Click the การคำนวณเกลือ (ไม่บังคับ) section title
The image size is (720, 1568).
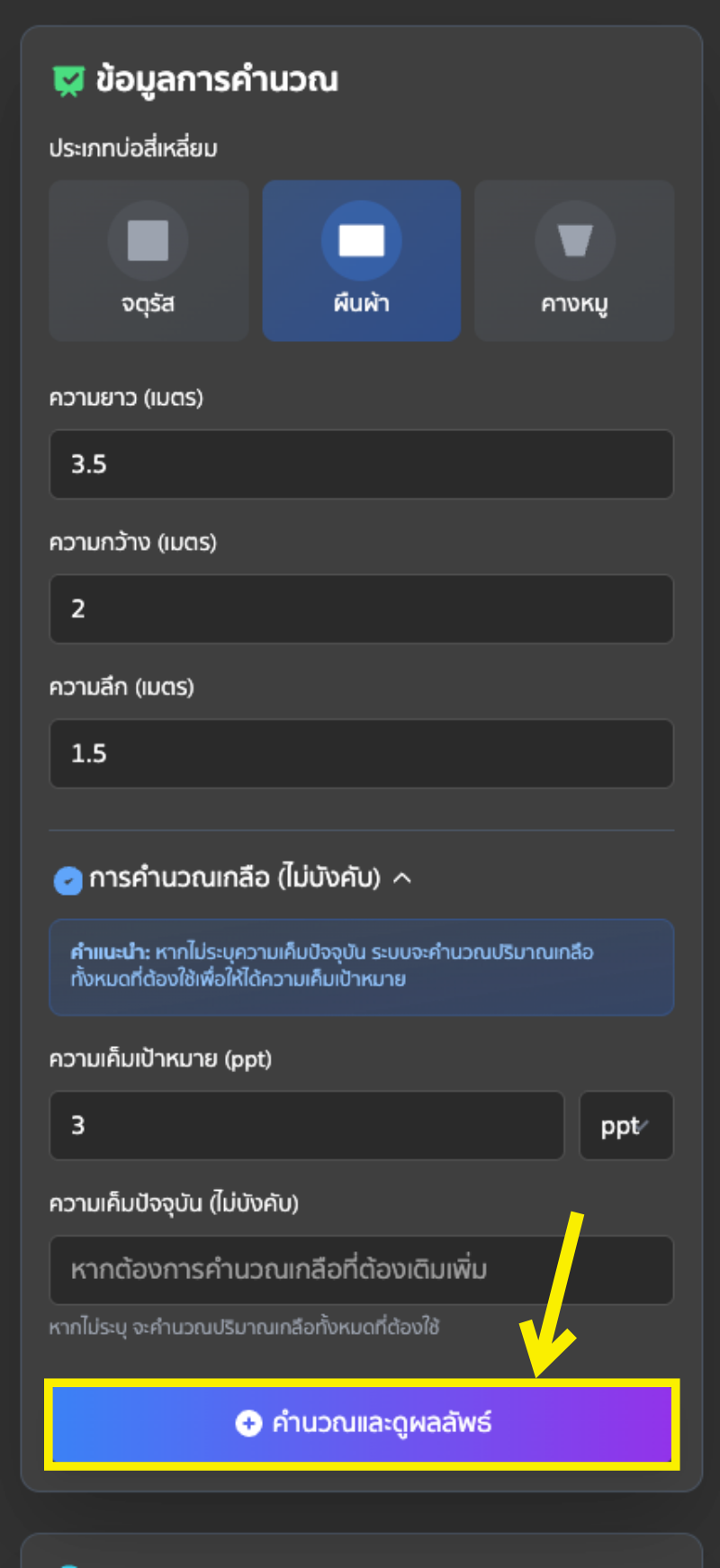234,878
